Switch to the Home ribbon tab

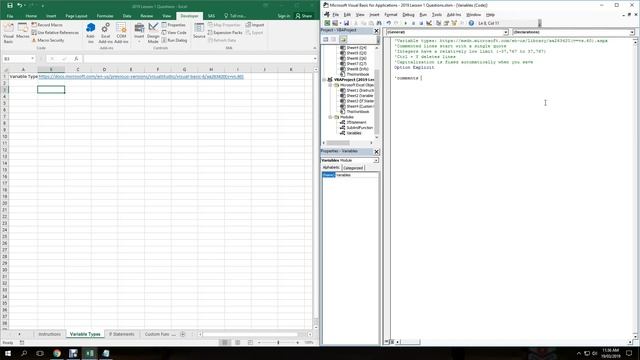point(31,16)
